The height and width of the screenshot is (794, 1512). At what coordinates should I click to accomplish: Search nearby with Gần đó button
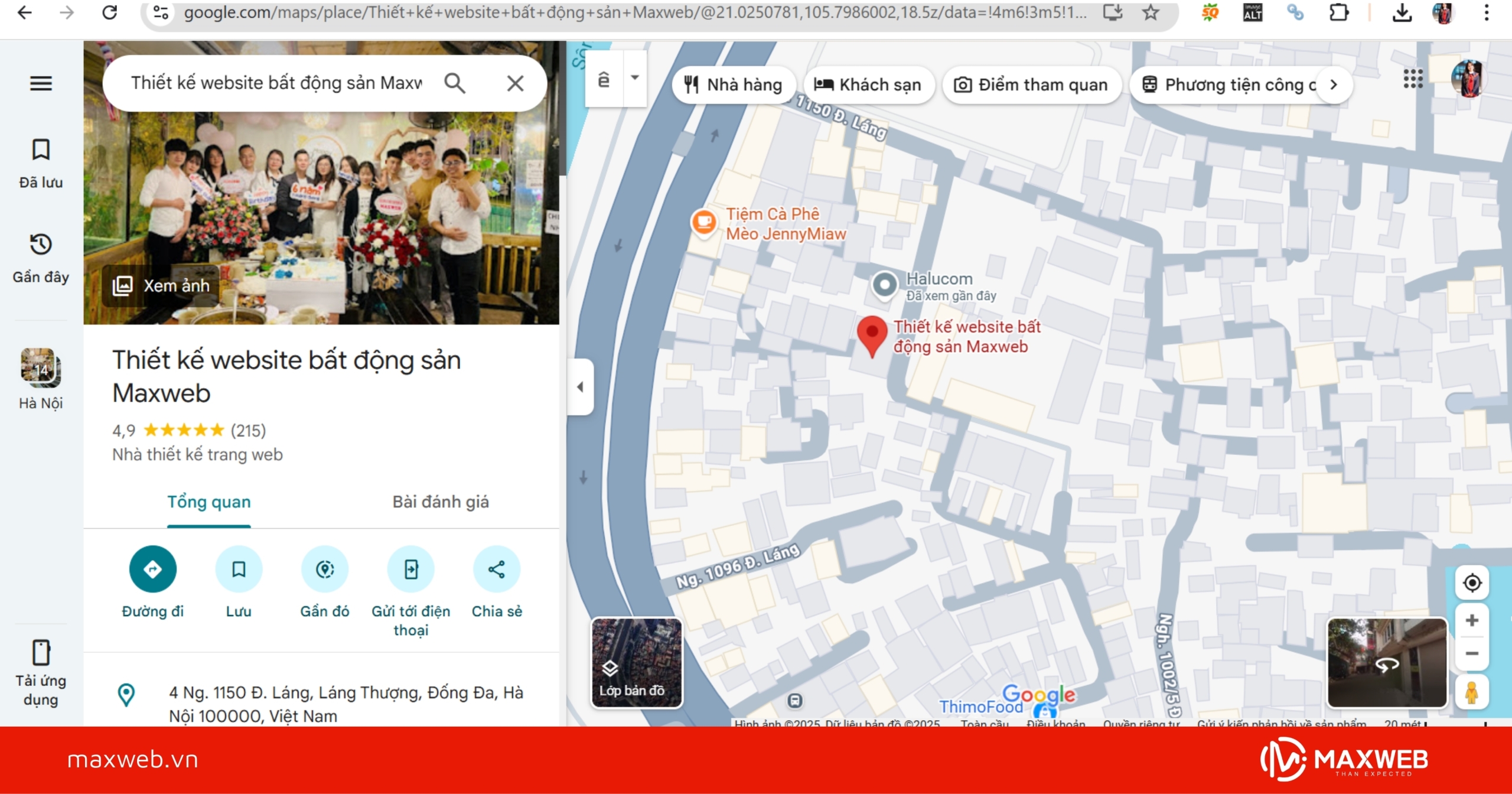[325, 583]
